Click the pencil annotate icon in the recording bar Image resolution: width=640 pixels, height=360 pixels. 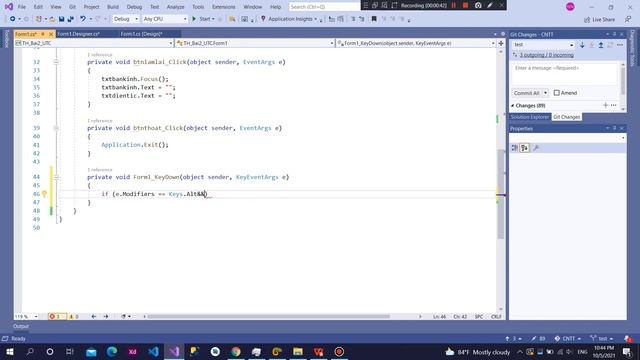pos(490,6)
